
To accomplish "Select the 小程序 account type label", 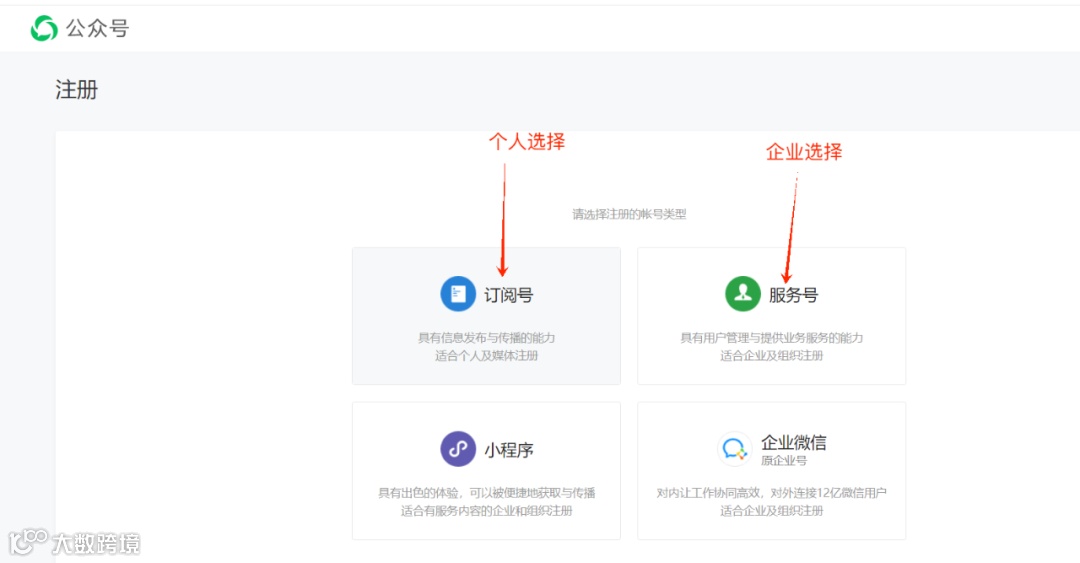I will [508, 450].
